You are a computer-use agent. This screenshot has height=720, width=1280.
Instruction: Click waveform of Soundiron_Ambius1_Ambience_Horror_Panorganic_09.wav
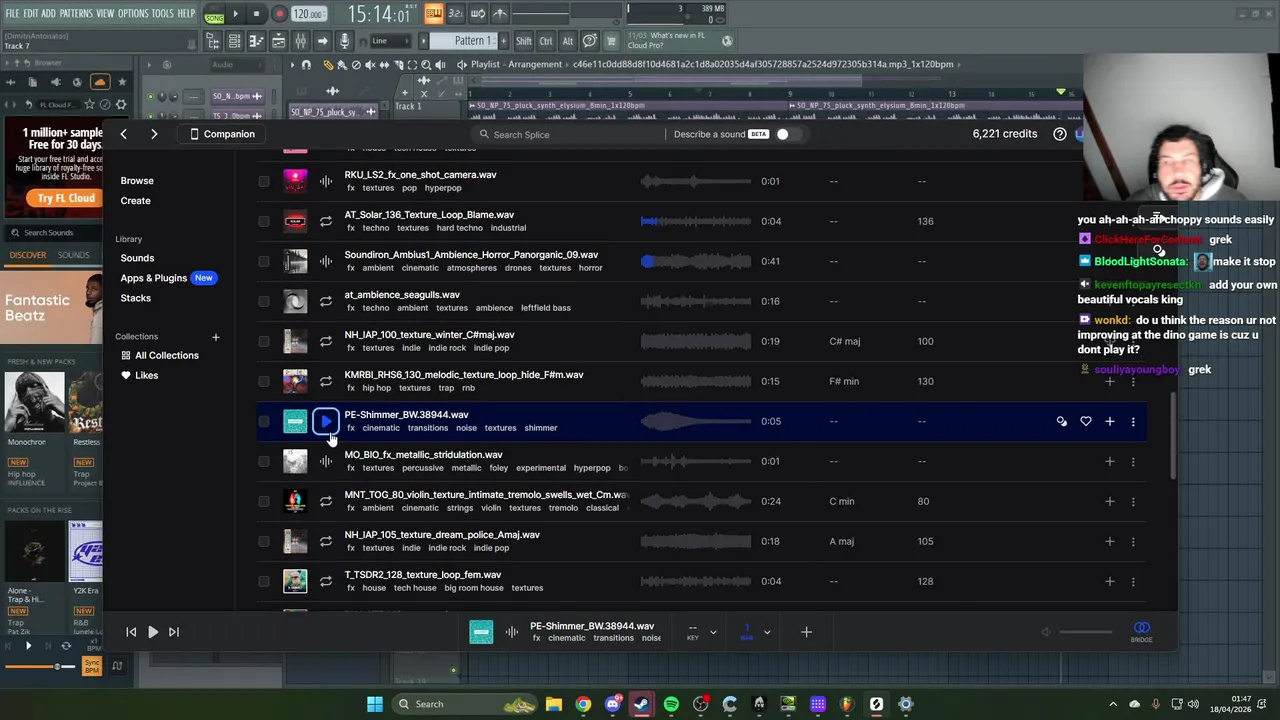pos(696,261)
